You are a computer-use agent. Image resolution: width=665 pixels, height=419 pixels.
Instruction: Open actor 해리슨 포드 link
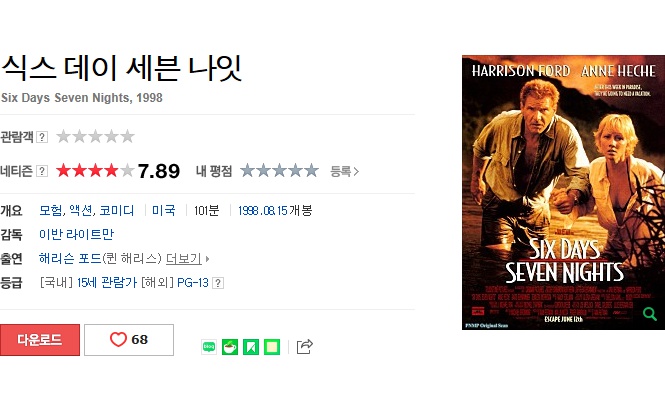click(70, 258)
